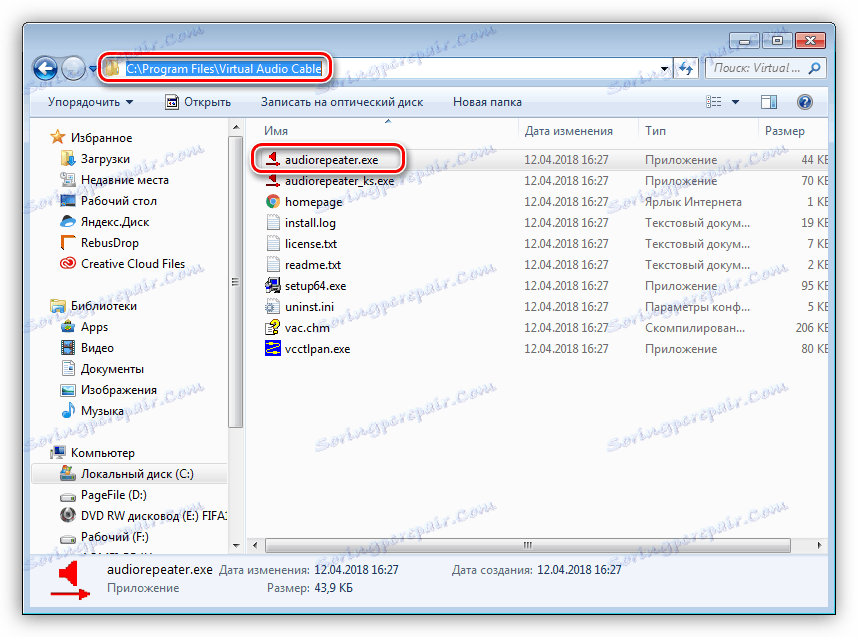Click the refresh button next to address bar

(686, 68)
